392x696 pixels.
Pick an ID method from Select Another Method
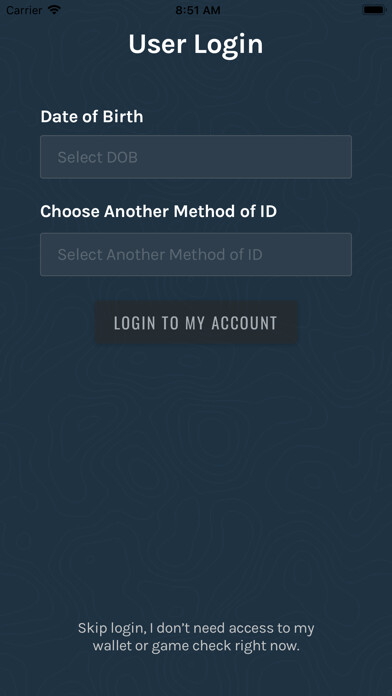coord(196,254)
